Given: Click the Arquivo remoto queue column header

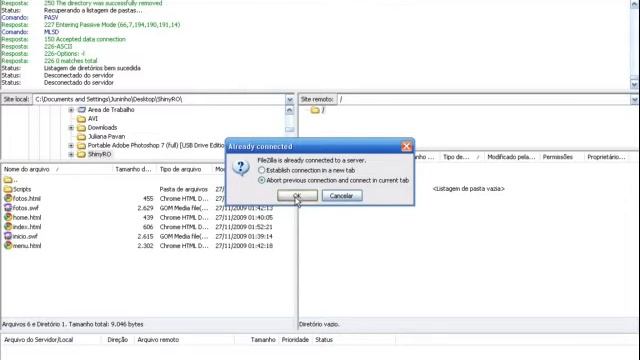Looking at the screenshot, I should coord(184,340).
